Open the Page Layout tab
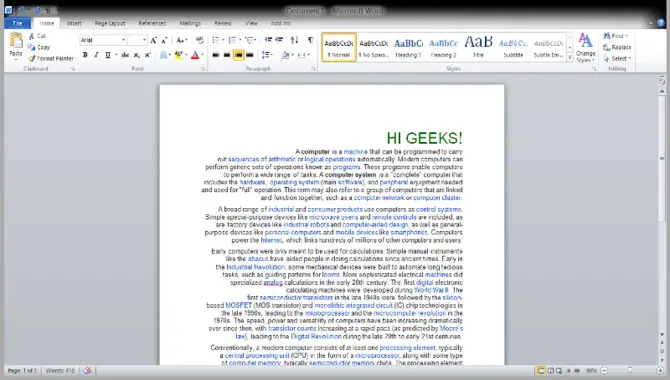The height and width of the screenshot is (380, 670). (x=110, y=23)
